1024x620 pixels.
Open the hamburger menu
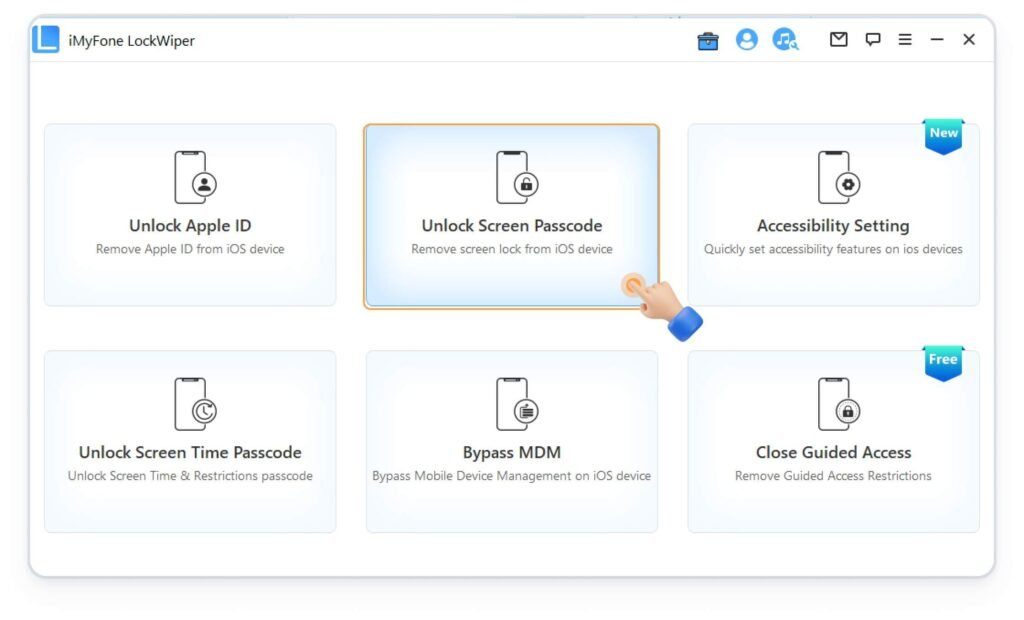point(905,40)
